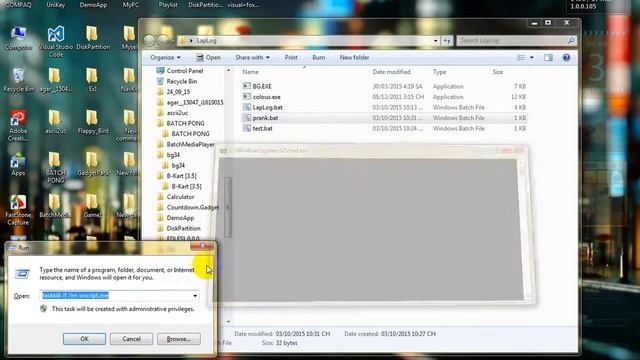Click New folder in the toolbar

[x=354, y=58]
